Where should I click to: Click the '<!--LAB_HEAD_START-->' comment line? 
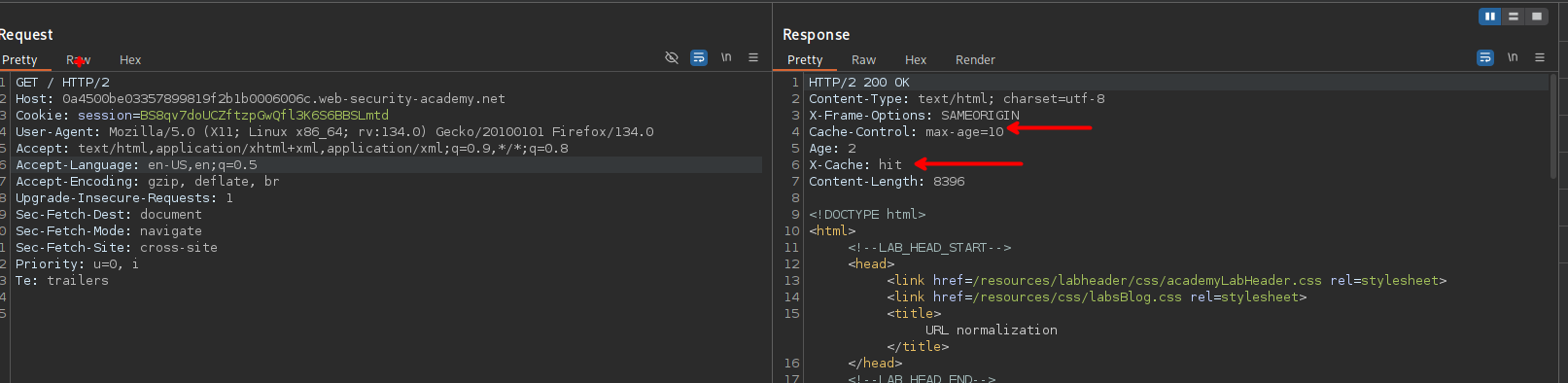click(929, 248)
